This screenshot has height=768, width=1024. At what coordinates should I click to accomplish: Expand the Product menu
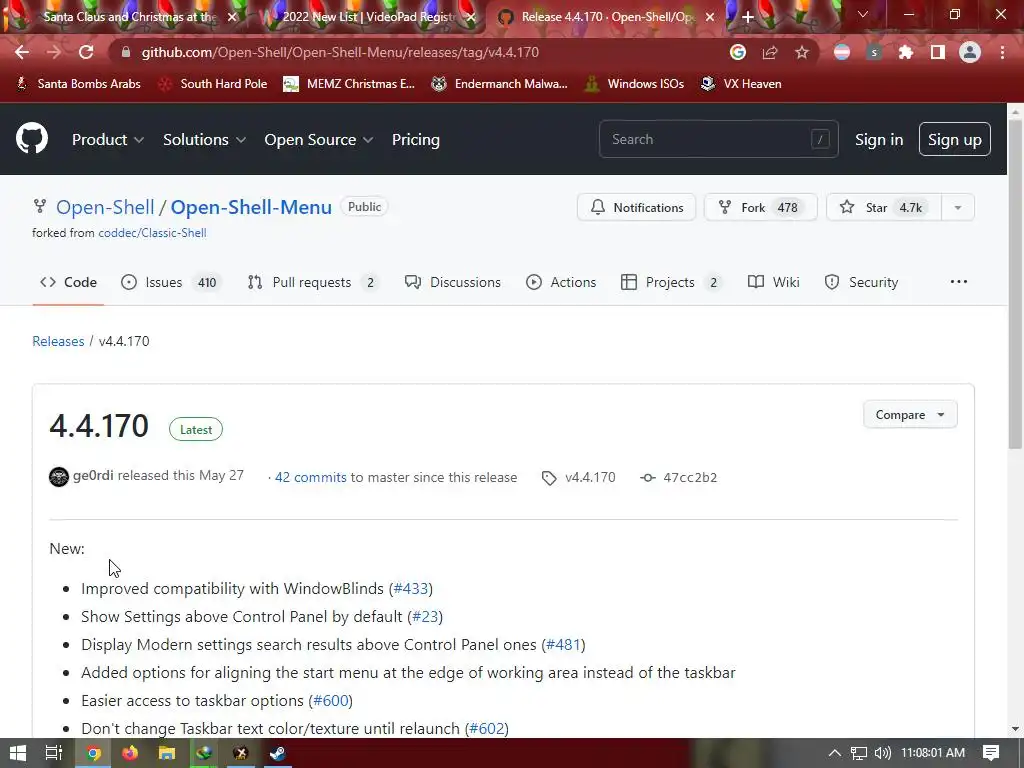[x=108, y=140]
